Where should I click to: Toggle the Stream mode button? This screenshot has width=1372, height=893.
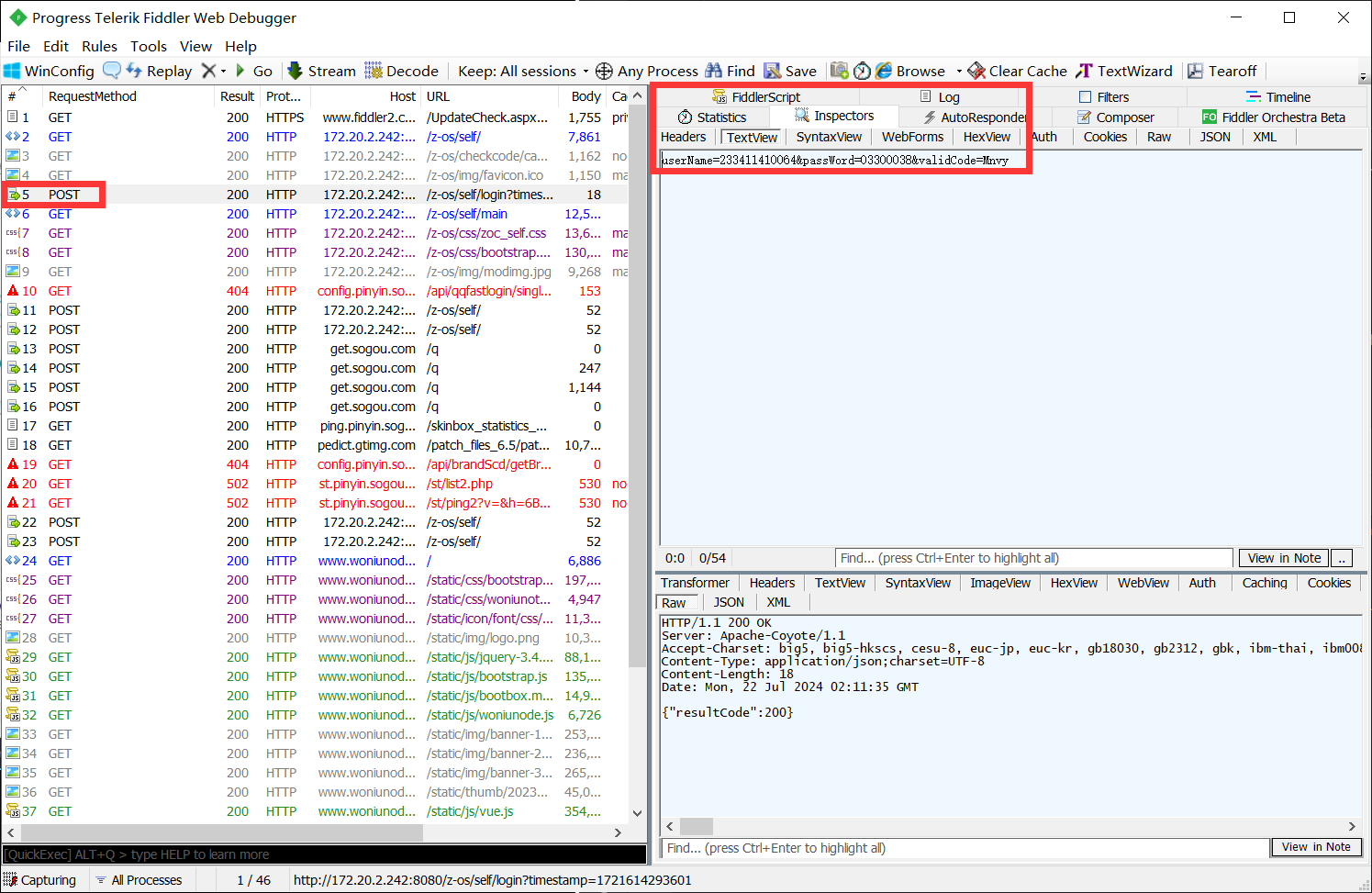[321, 71]
